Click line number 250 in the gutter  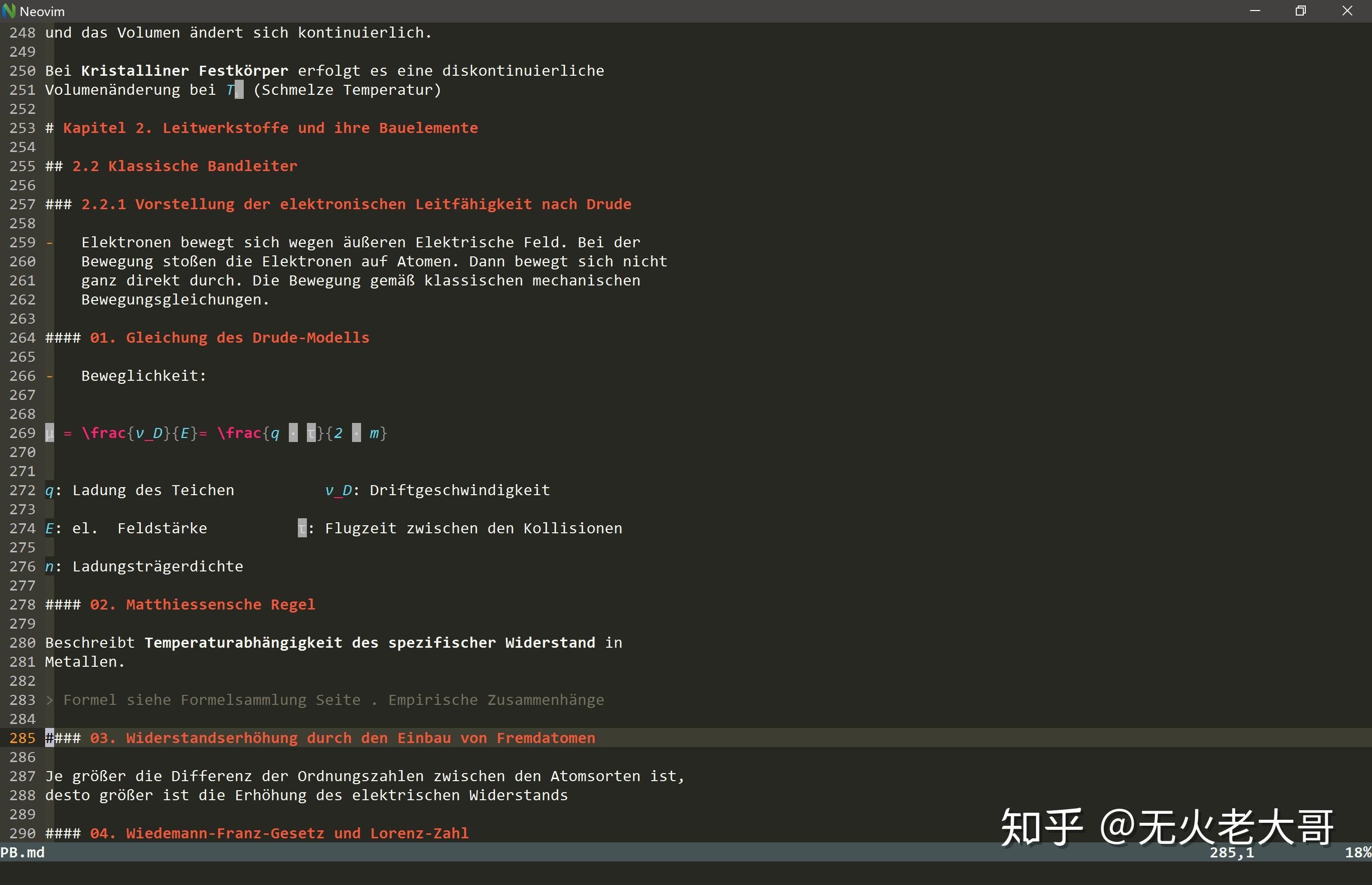click(22, 70)
